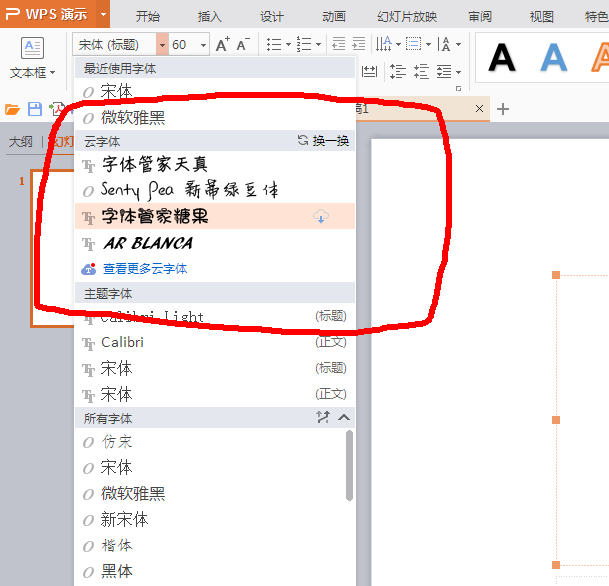Expand the numbered list style dropdown
The height and width of the screenshot is (586, 609).
(318, 44)
